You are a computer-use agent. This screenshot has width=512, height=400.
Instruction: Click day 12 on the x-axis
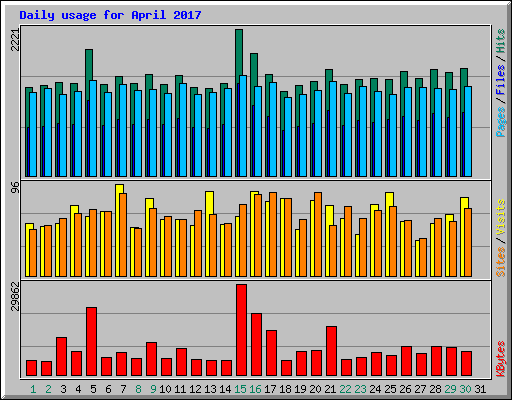(195, 389)
